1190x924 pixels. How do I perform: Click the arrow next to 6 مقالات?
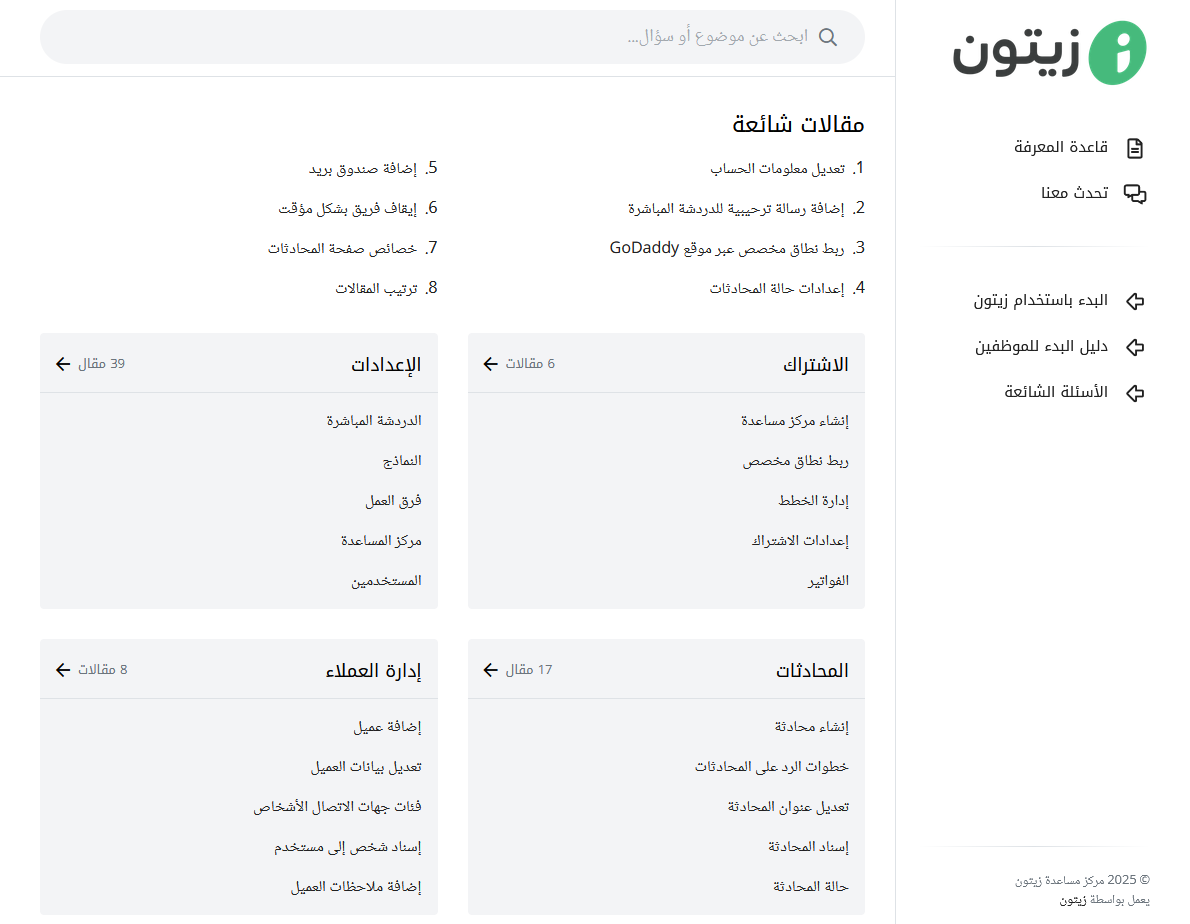pos(490,364)
